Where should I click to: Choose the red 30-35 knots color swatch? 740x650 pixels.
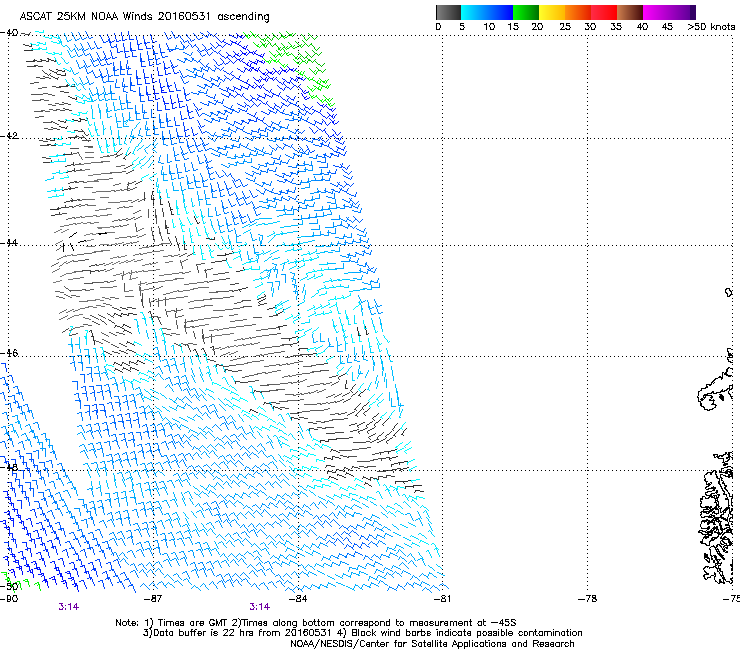[x=604, y=12]
